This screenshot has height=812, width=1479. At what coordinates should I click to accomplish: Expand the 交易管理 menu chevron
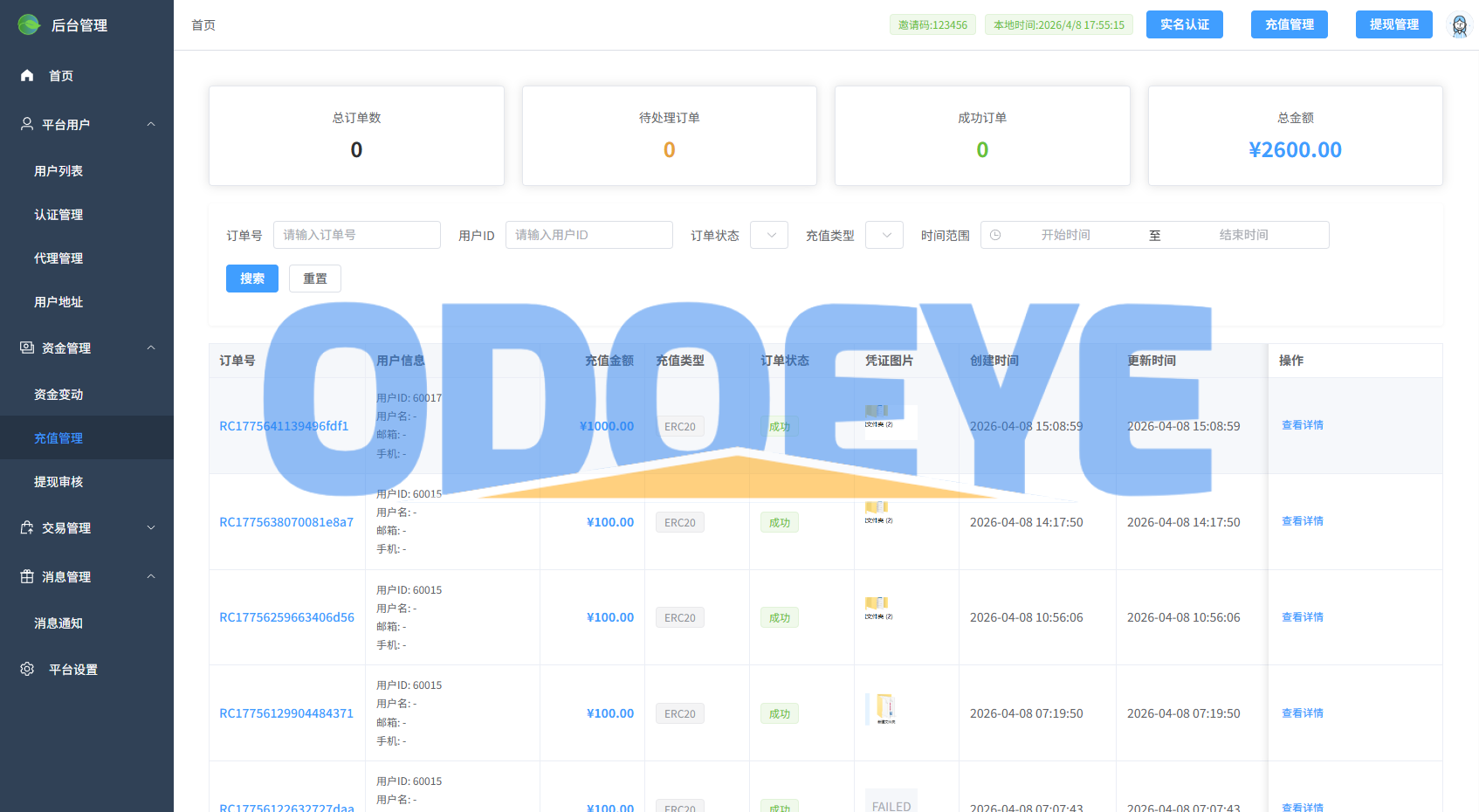coord(151,527)
